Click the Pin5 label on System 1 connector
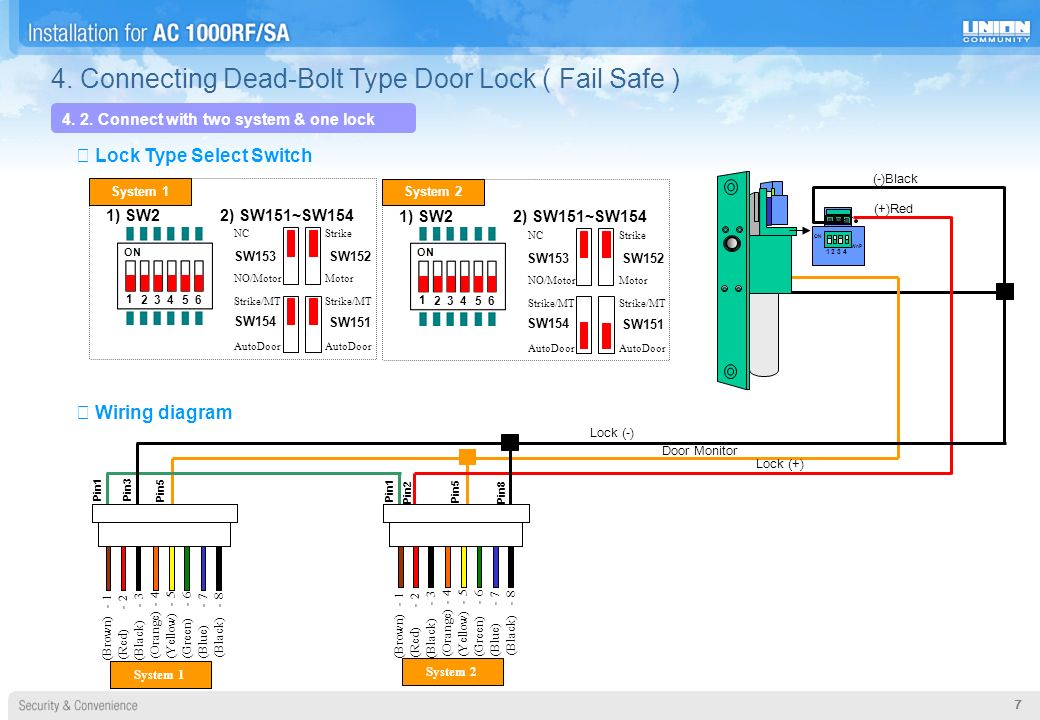Screen dimensions: 1040x720 (x=160, y=491)
